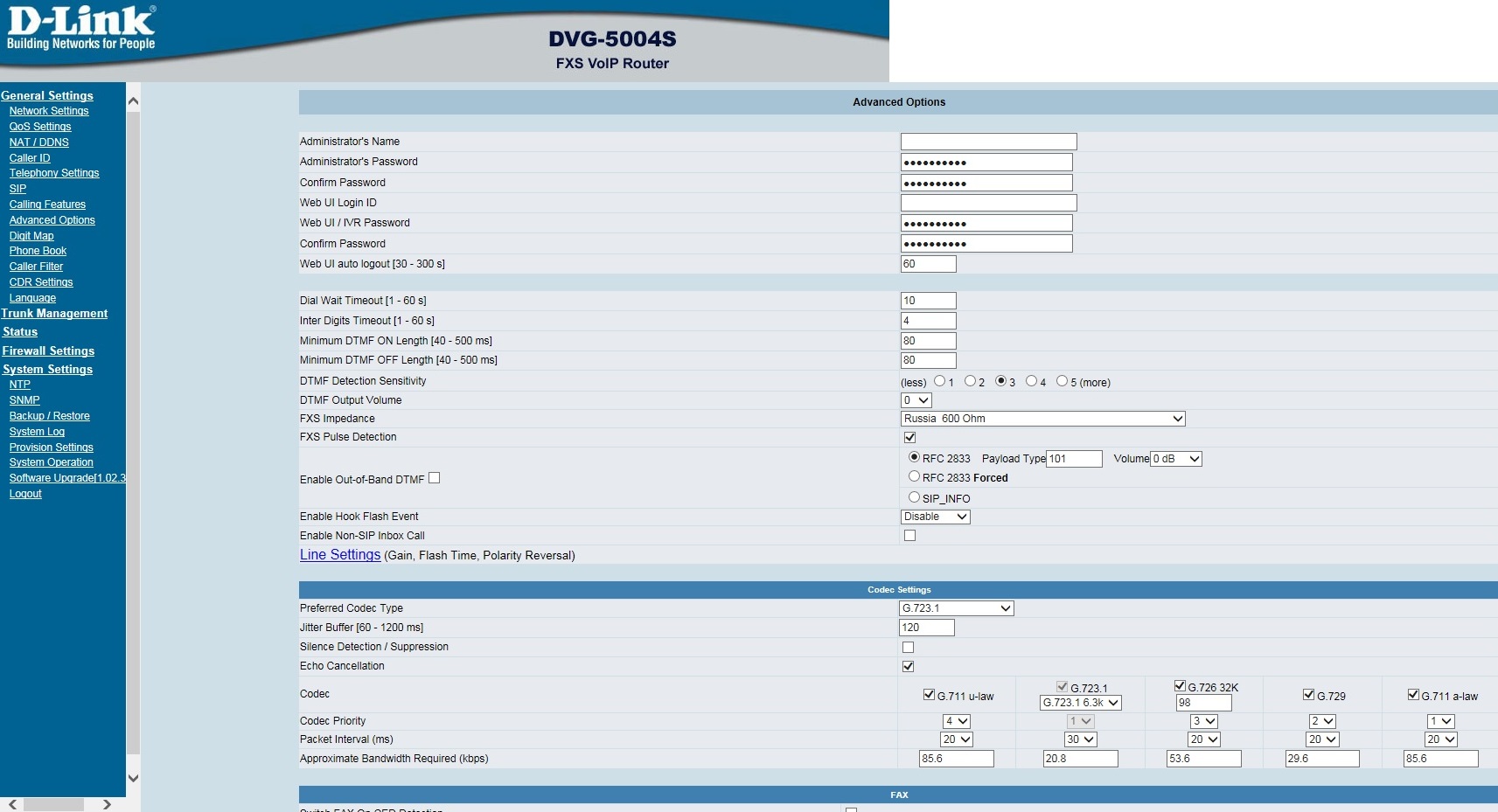Open the Firewall Settings menu section
1498x812 pixels.
tap(48, 351)
